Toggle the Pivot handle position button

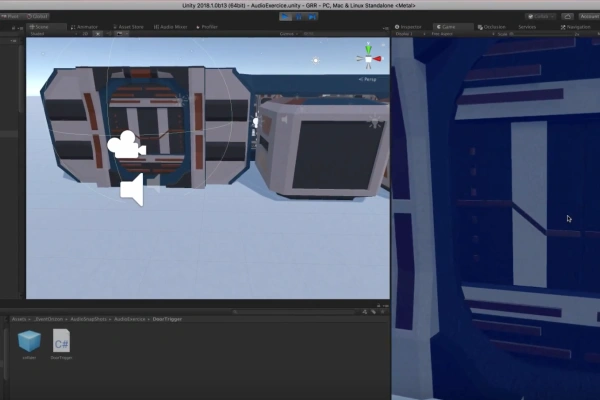tap(11, 16)
